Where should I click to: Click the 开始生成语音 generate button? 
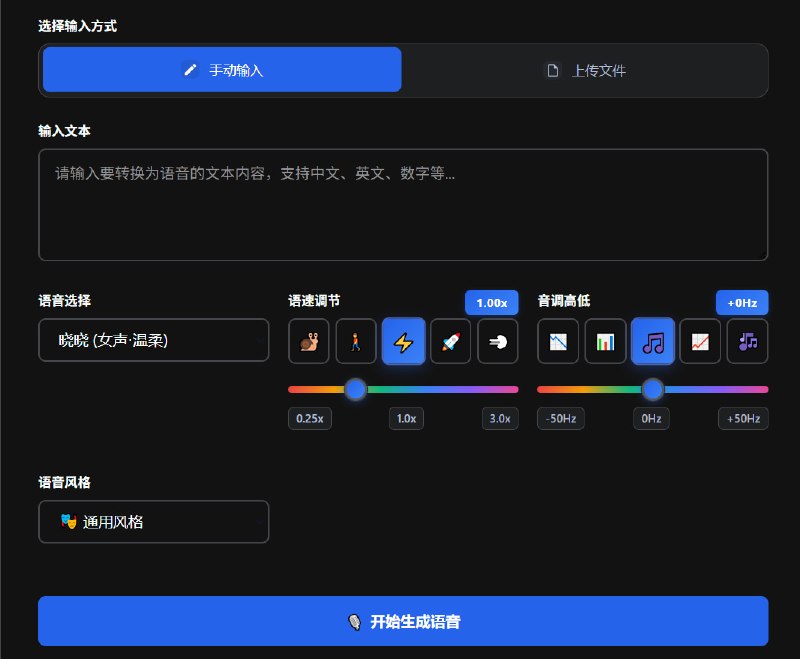pos(403,620)
